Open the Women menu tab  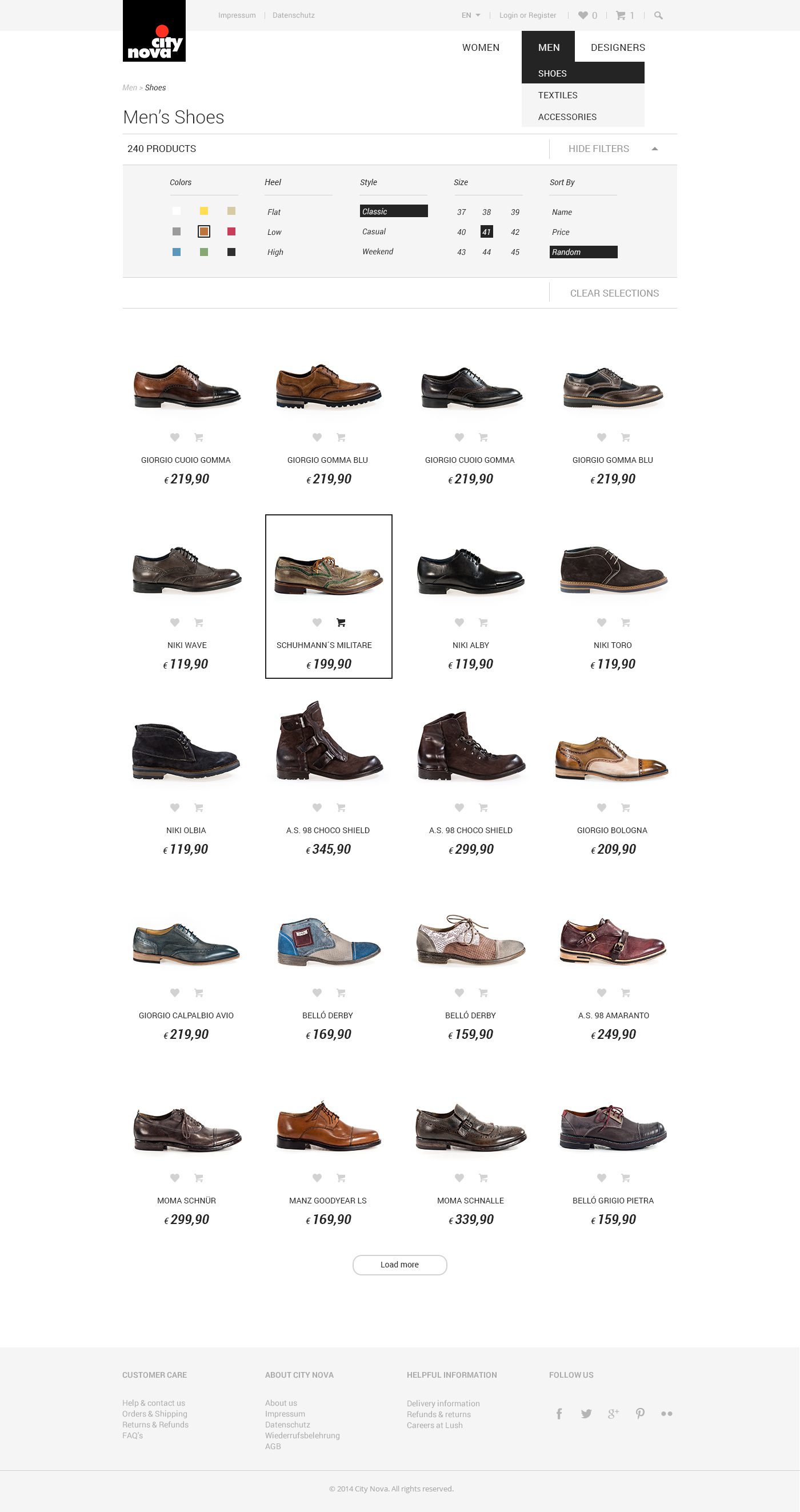tap(481, 47)
